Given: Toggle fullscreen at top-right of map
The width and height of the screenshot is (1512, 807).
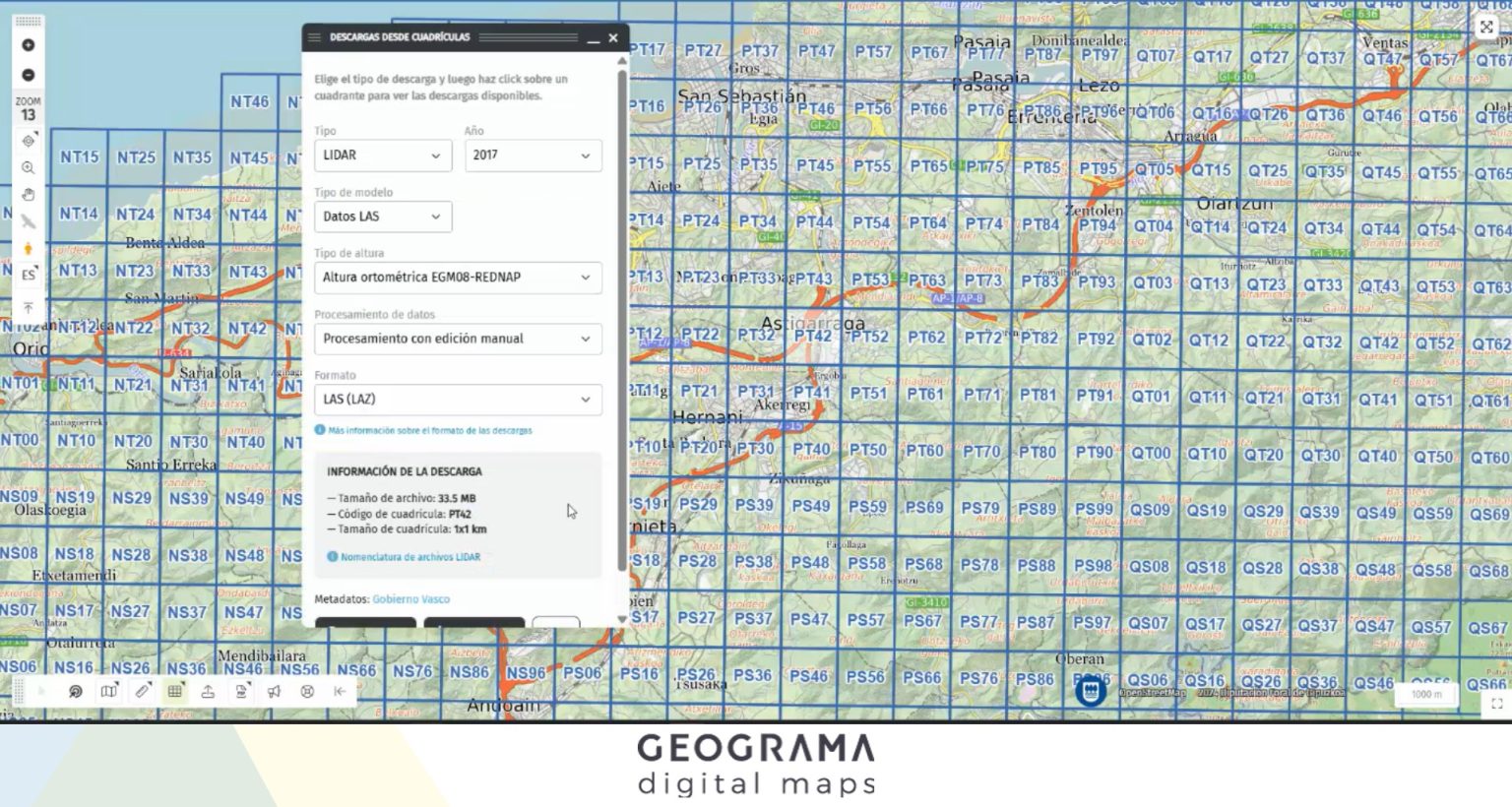Looking at the screenshot, I should click(x=1486, y=28).
